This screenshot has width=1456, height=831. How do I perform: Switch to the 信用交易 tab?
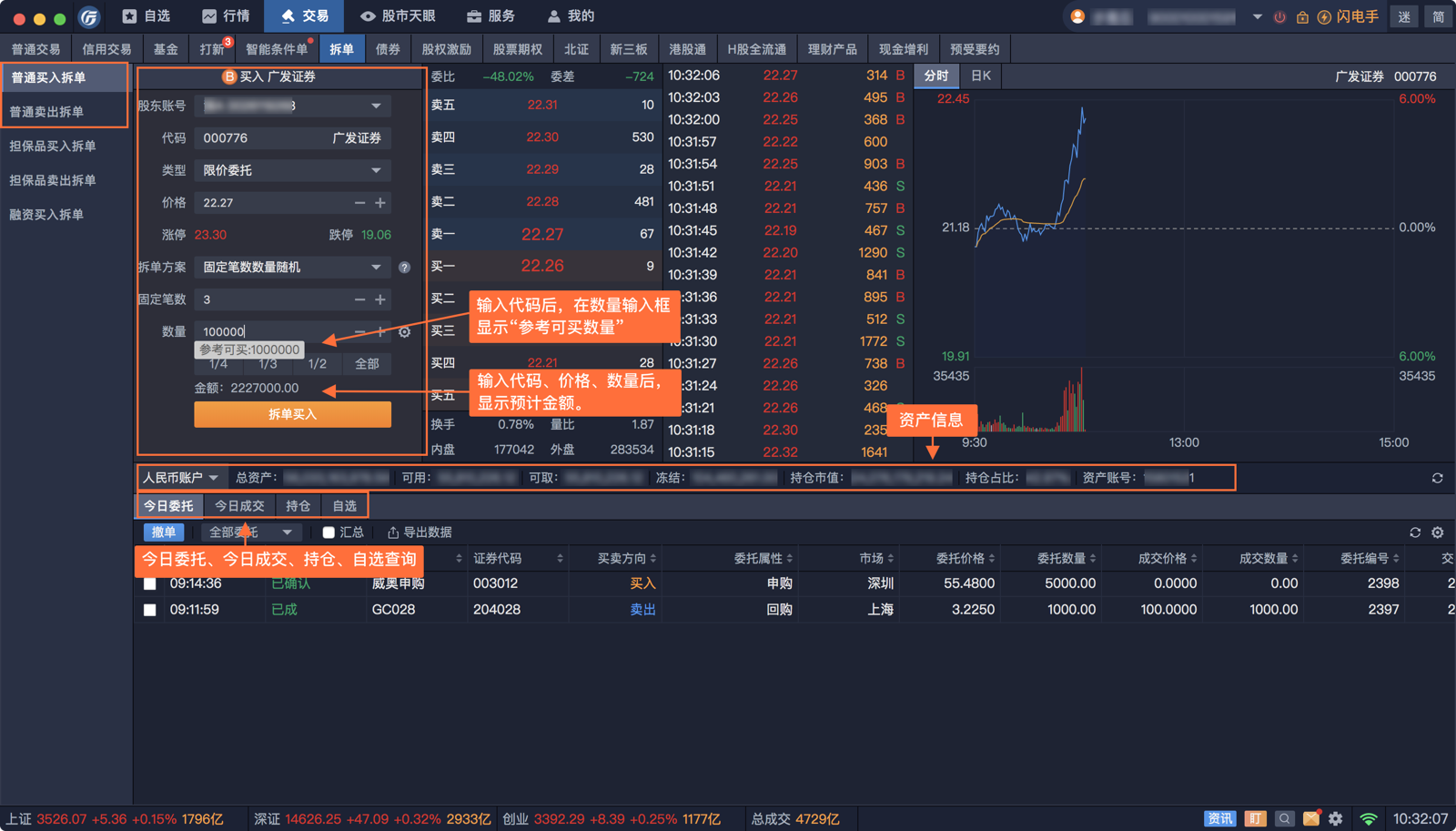[x=106, y=49]
